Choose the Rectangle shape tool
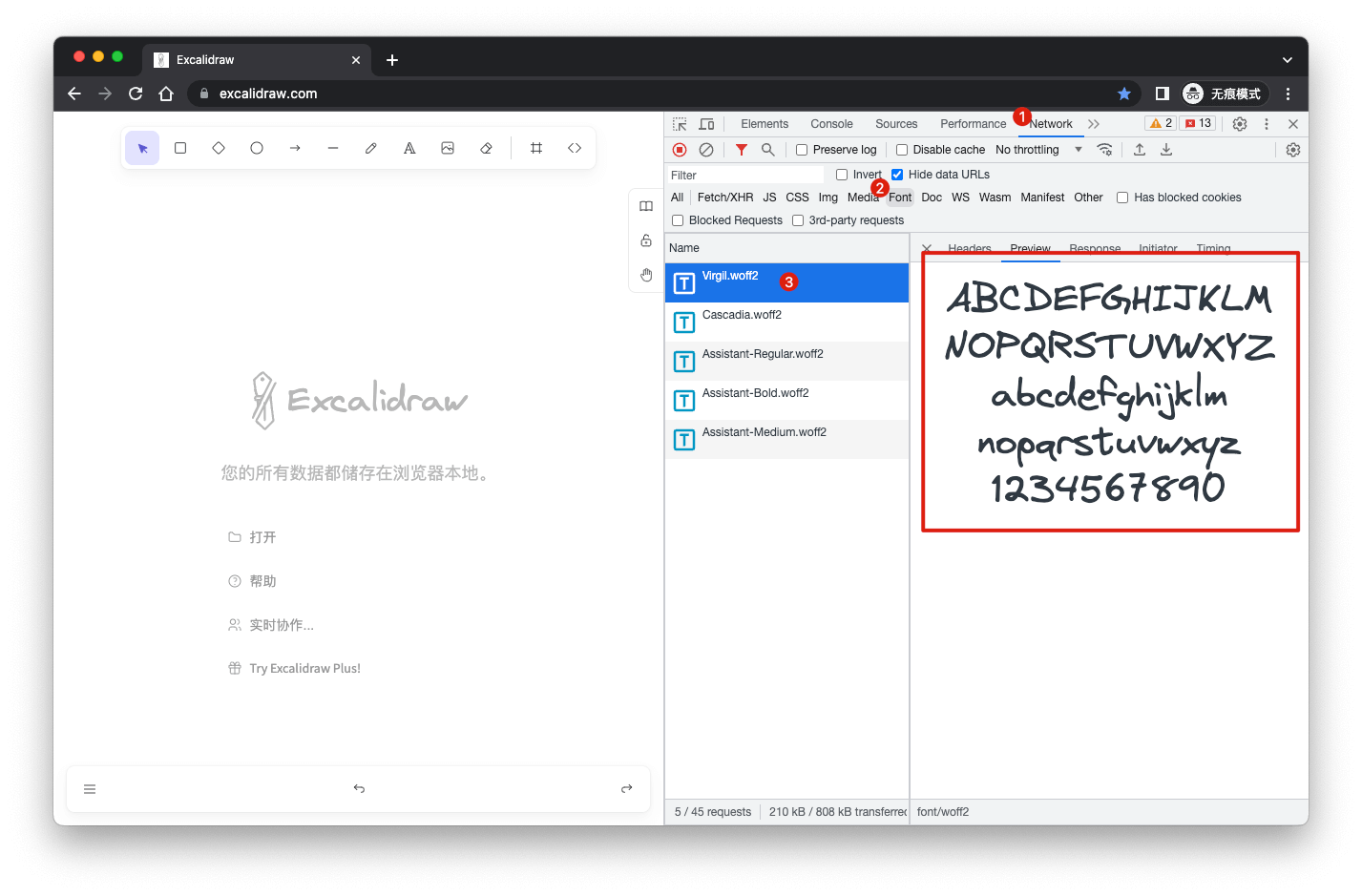Image resolution: width=1362 pixels, height=896 pixels. [180, 148]
